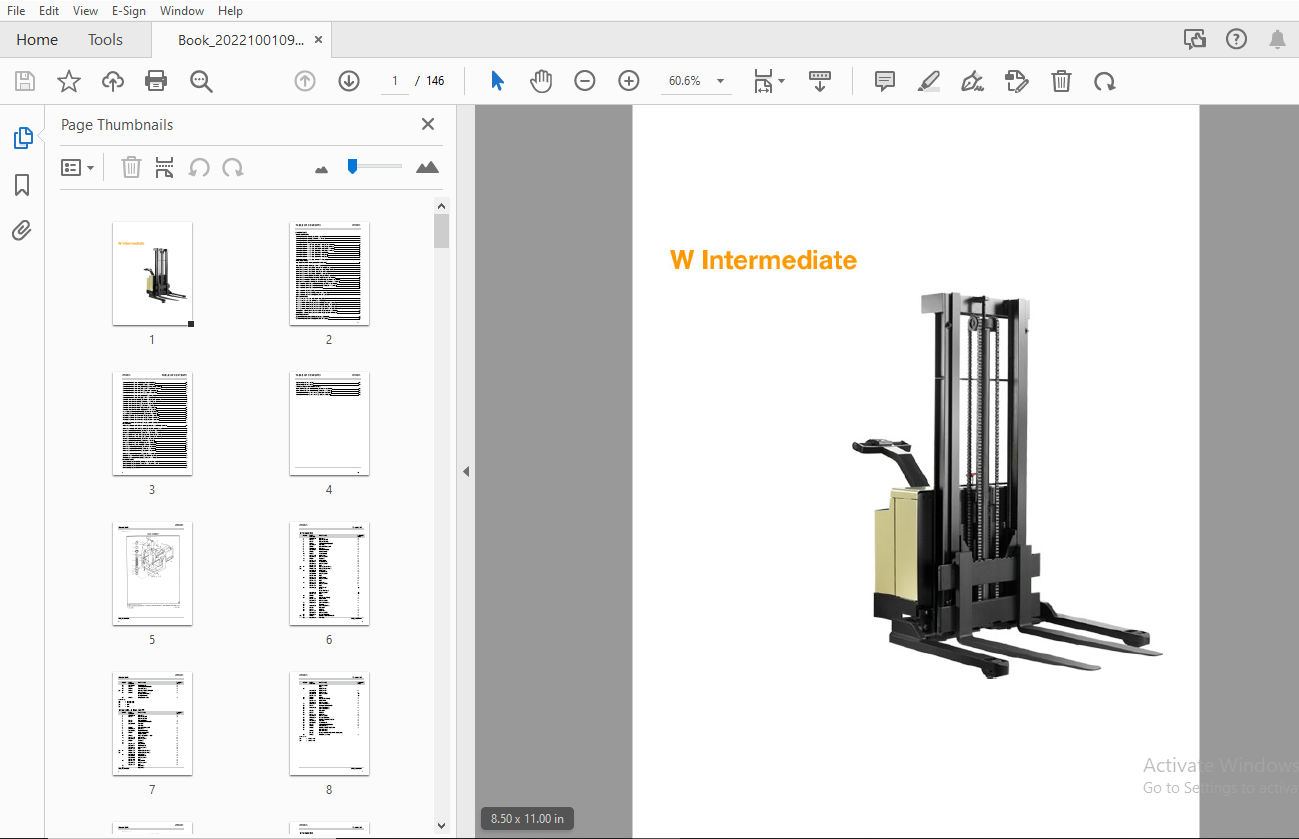Open Find text search tool
The image size is (1299, 839).
[201, 81]
